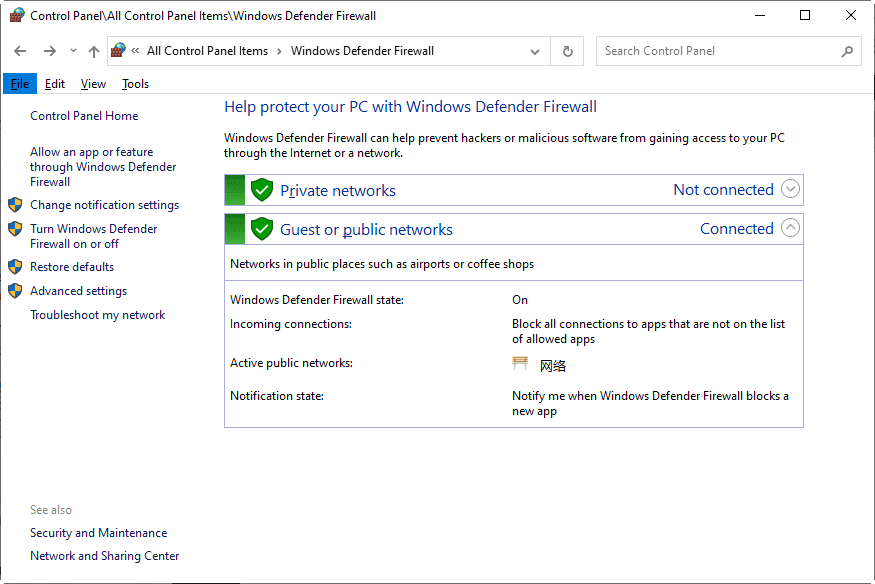Open the recent locations dropdown arrow

coord(73,51)
